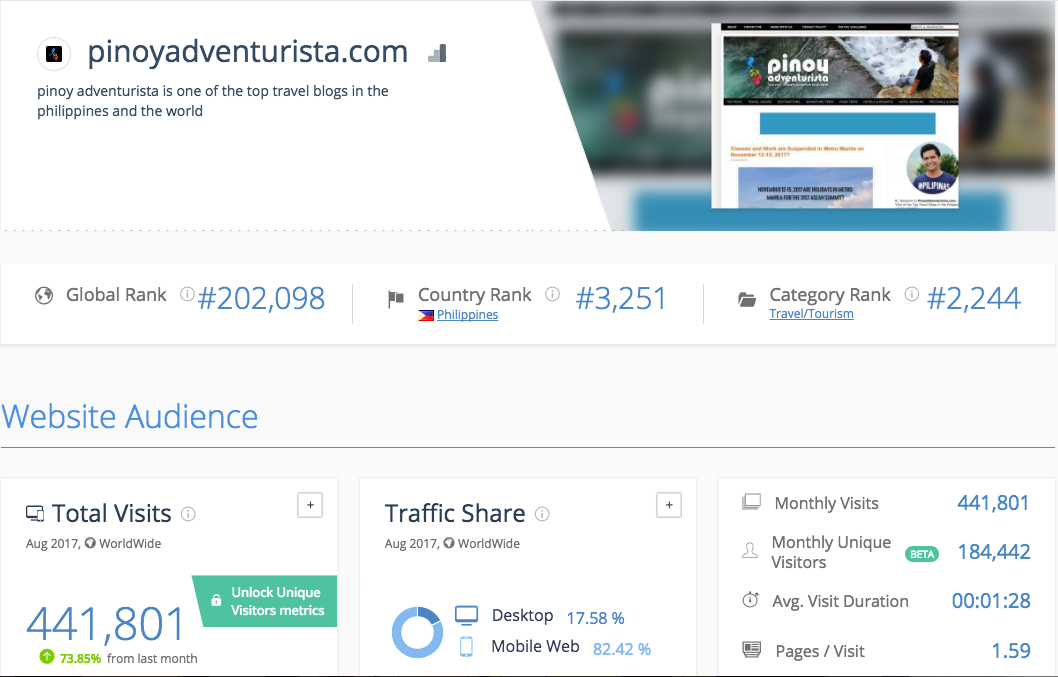Image resolution: width=1058 pixels, height=677 pixels.
Task: Click the Mobile Web 82.42 % value
Action: (621, 649)
